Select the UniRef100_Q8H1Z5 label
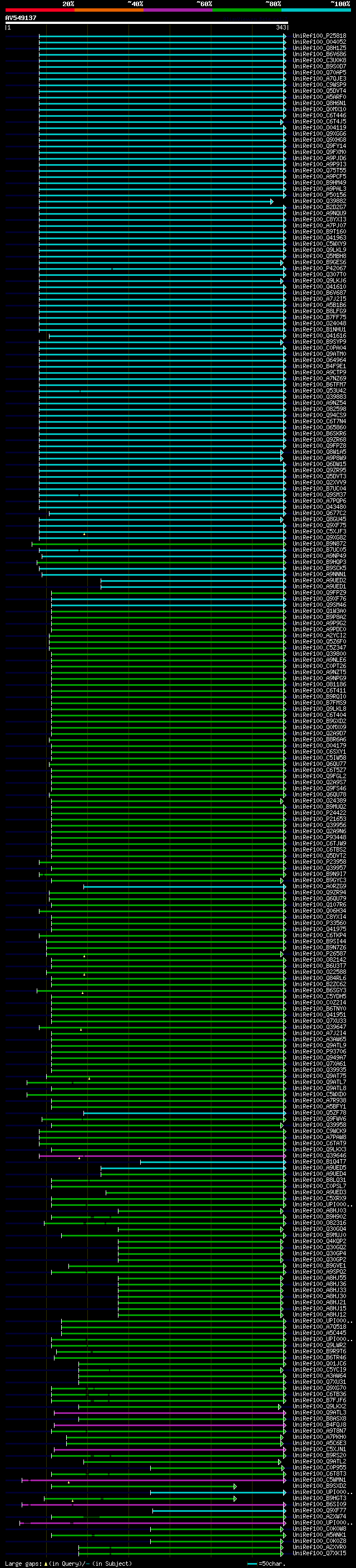 point(319,48)
